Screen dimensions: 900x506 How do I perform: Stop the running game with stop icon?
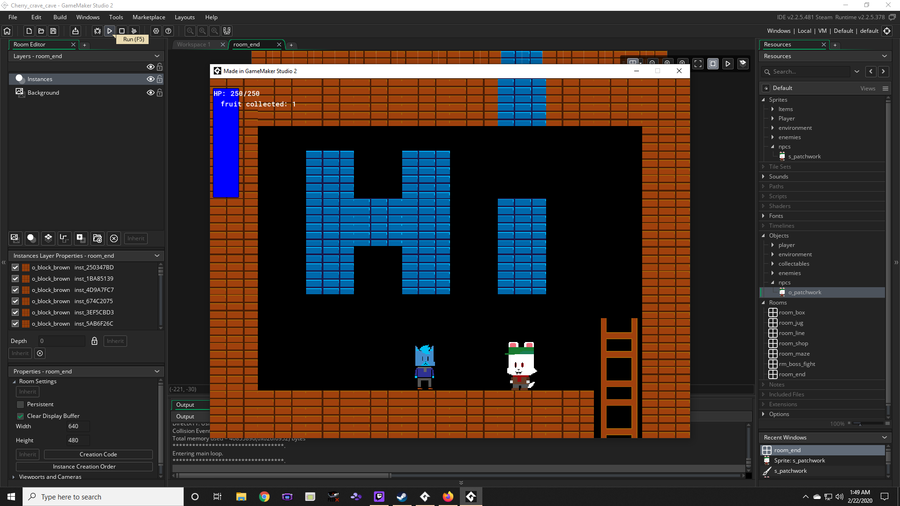tap(122, 31)
